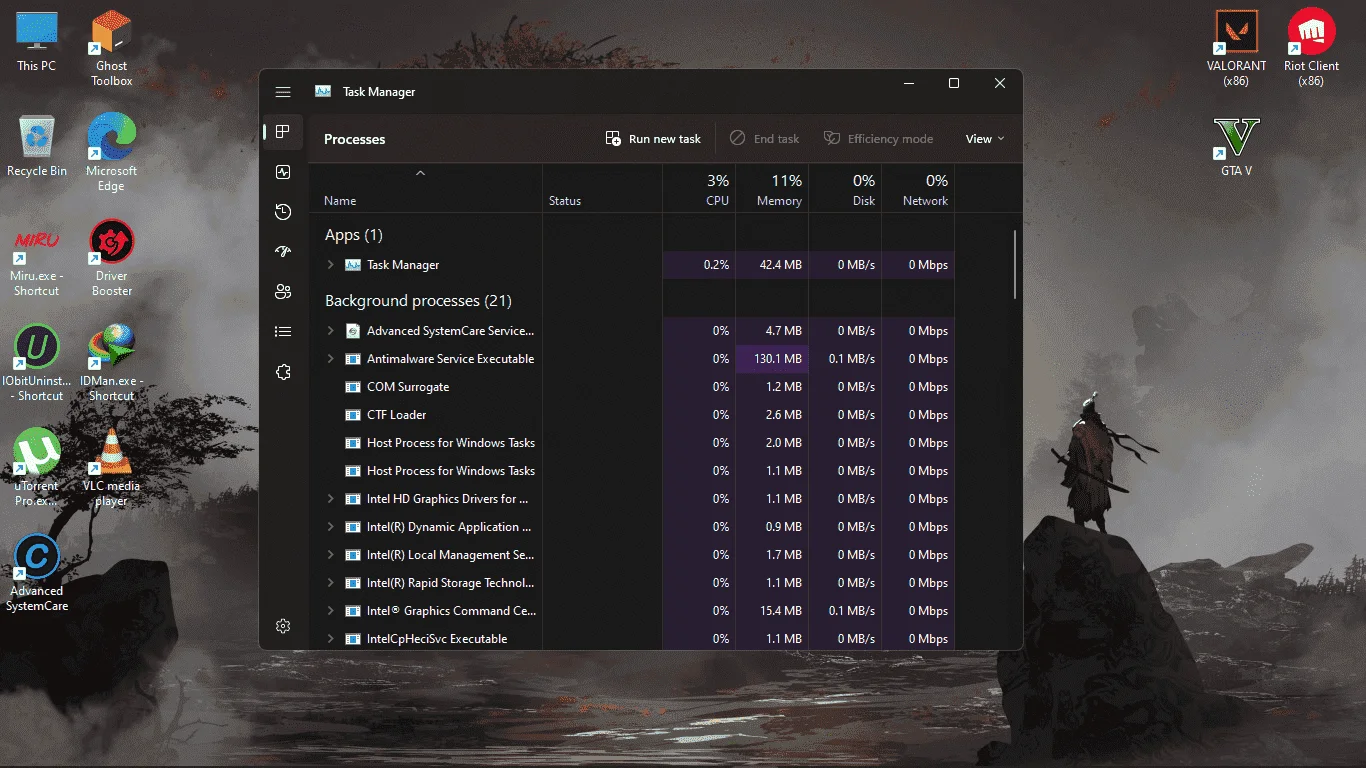Screen dimensions: 1366x768
Task: Select the Recycle Bin desktop icon
Action: 37,146
